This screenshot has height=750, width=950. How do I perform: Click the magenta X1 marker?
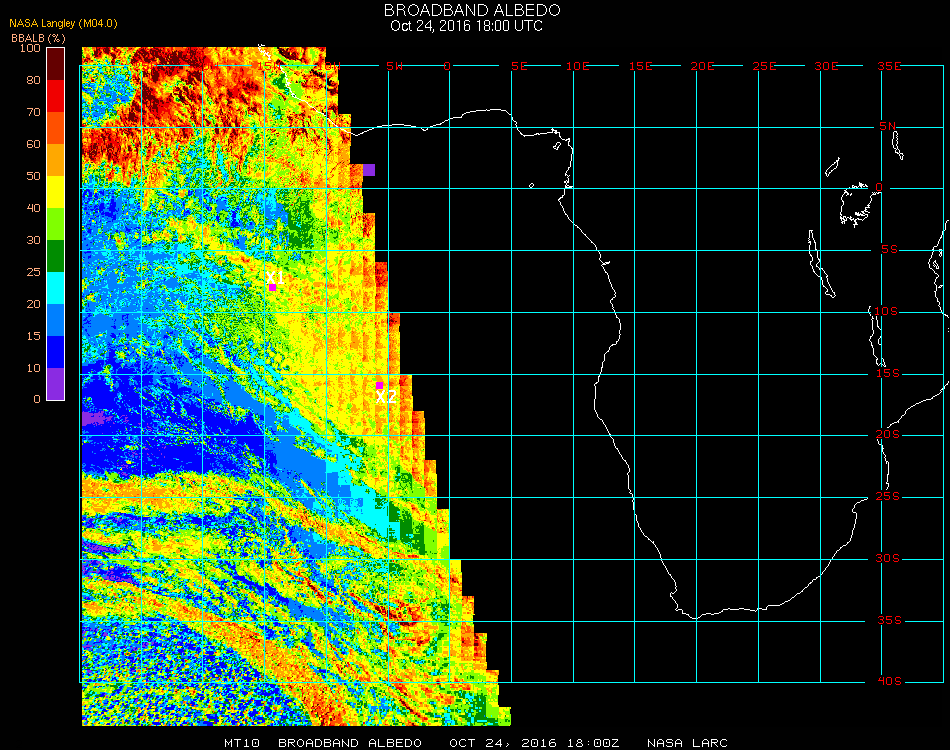(272, 287)
